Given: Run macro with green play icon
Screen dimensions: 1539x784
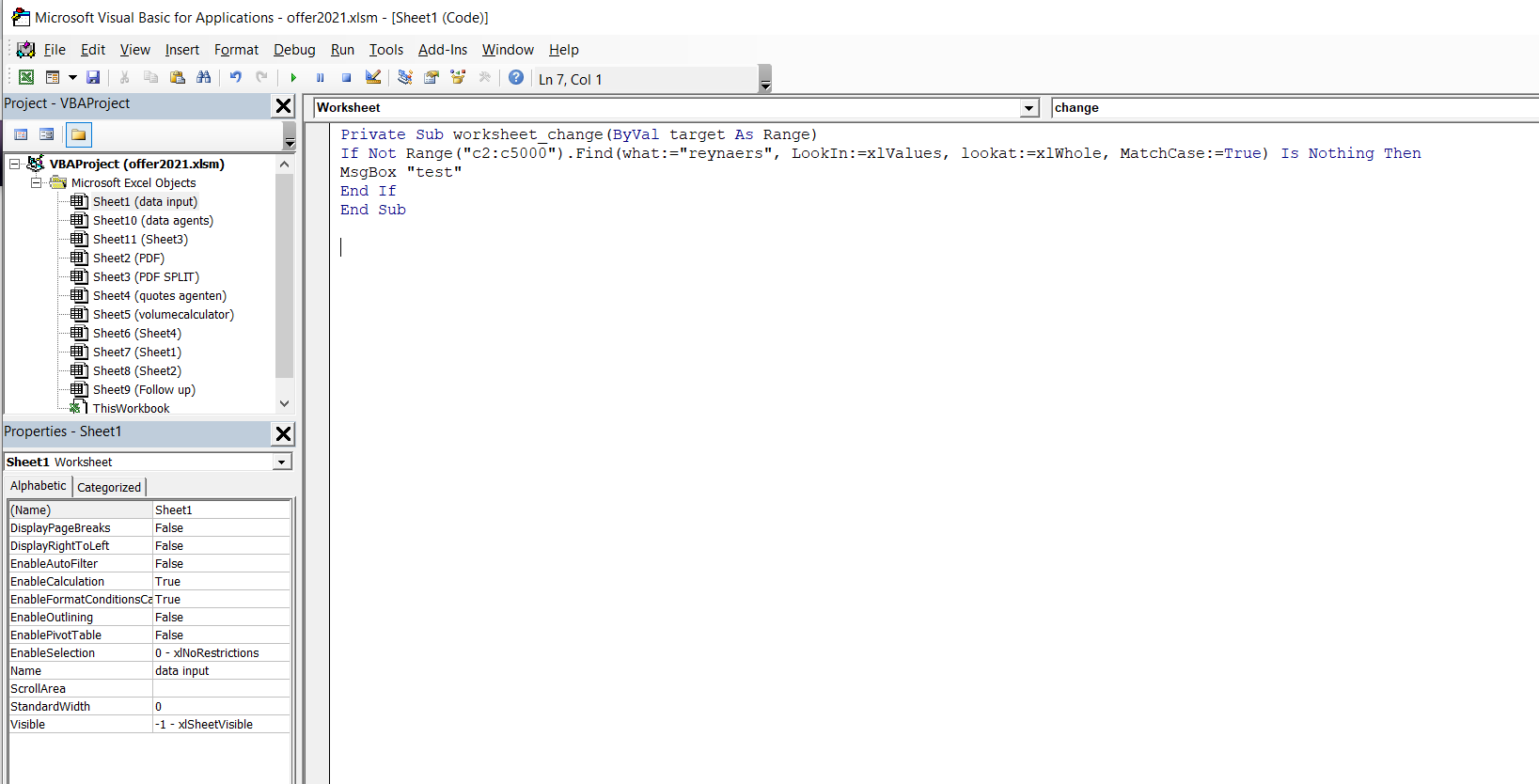Looking at the screenshot, I should pos(293,77).
